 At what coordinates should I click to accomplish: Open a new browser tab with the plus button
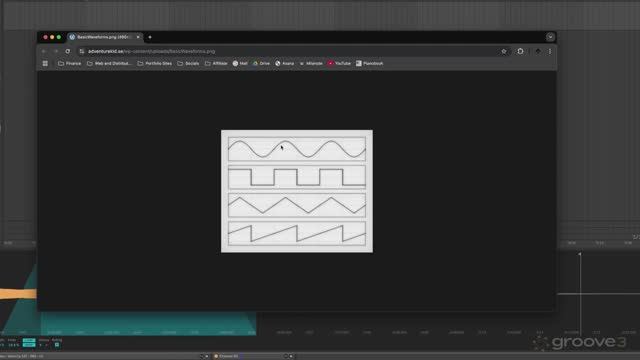click(x=150, y=37)
